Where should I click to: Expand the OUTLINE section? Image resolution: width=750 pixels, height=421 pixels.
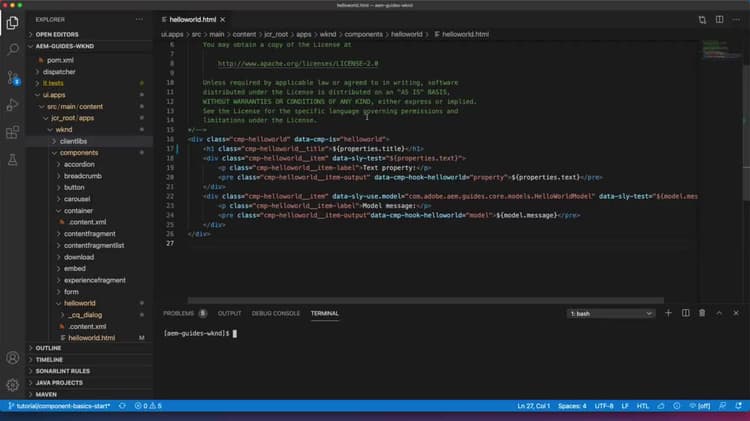point(48,348)
